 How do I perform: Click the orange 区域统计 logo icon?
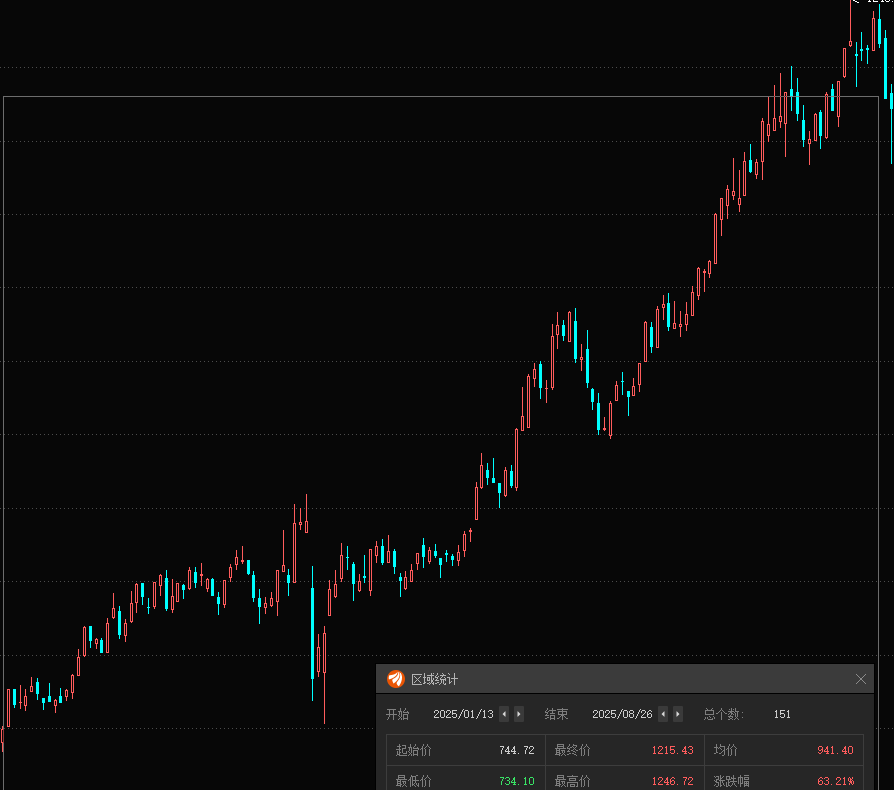pyautogui.click(x=396, y=679)
